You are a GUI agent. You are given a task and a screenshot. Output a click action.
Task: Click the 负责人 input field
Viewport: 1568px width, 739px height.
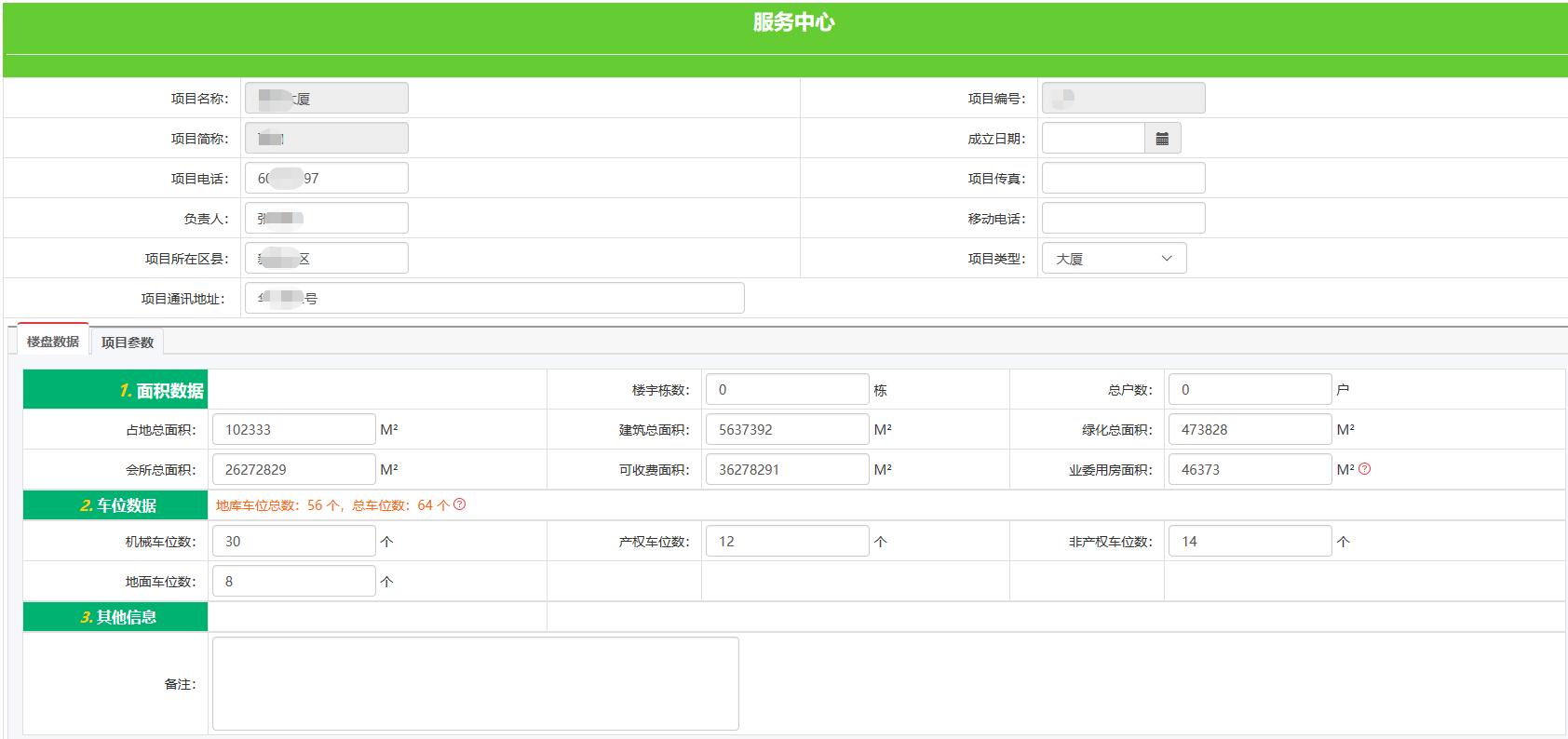pos(326,219)
